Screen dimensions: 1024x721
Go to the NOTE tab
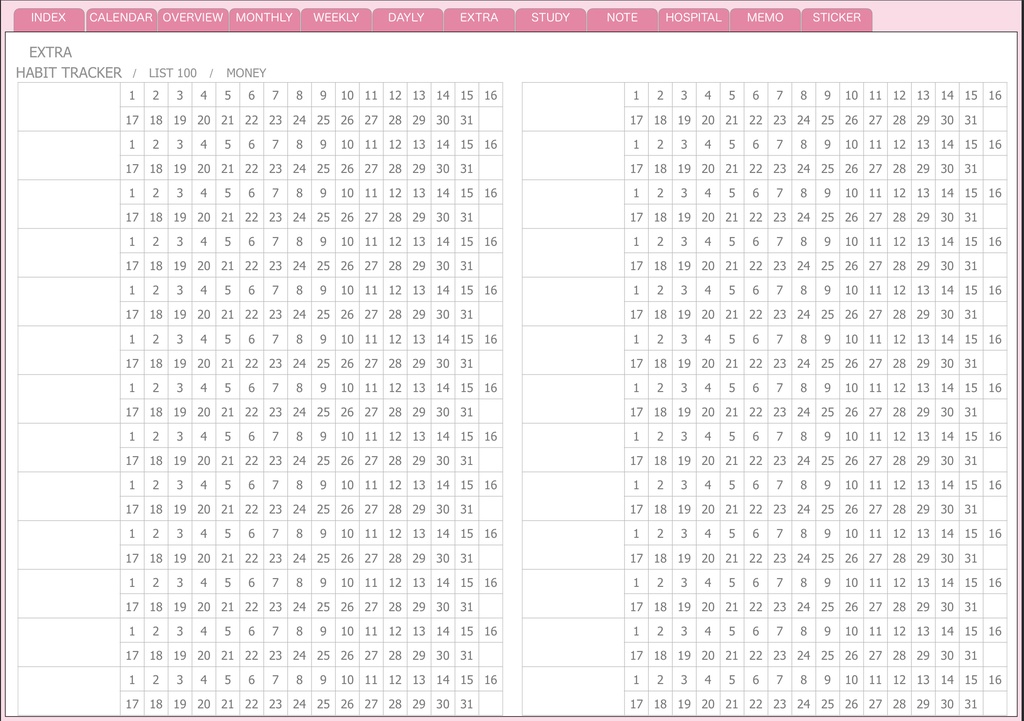tap(622, 18)
